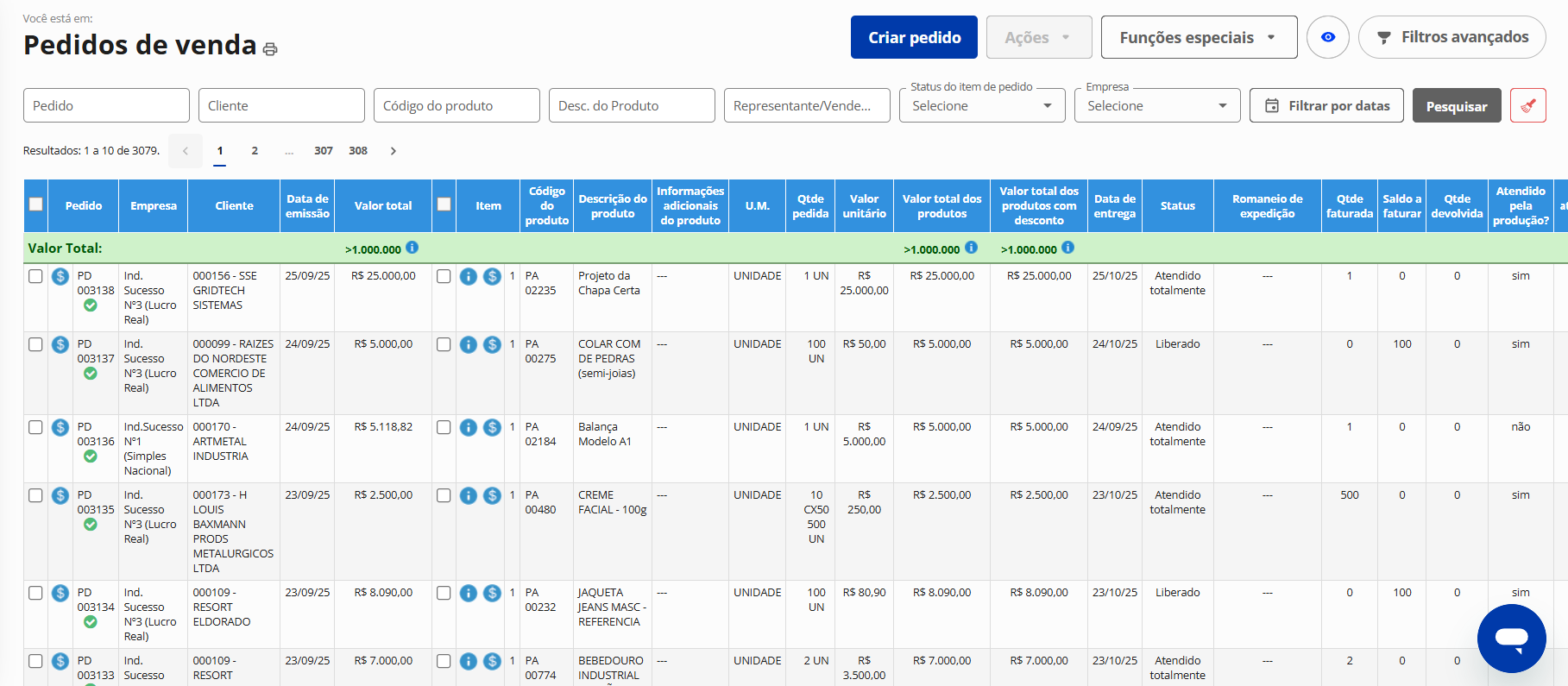Screen dimensions: 1568x686
Task: Select the checkbox for order PD 003136
Action: (x=35, y=427)
